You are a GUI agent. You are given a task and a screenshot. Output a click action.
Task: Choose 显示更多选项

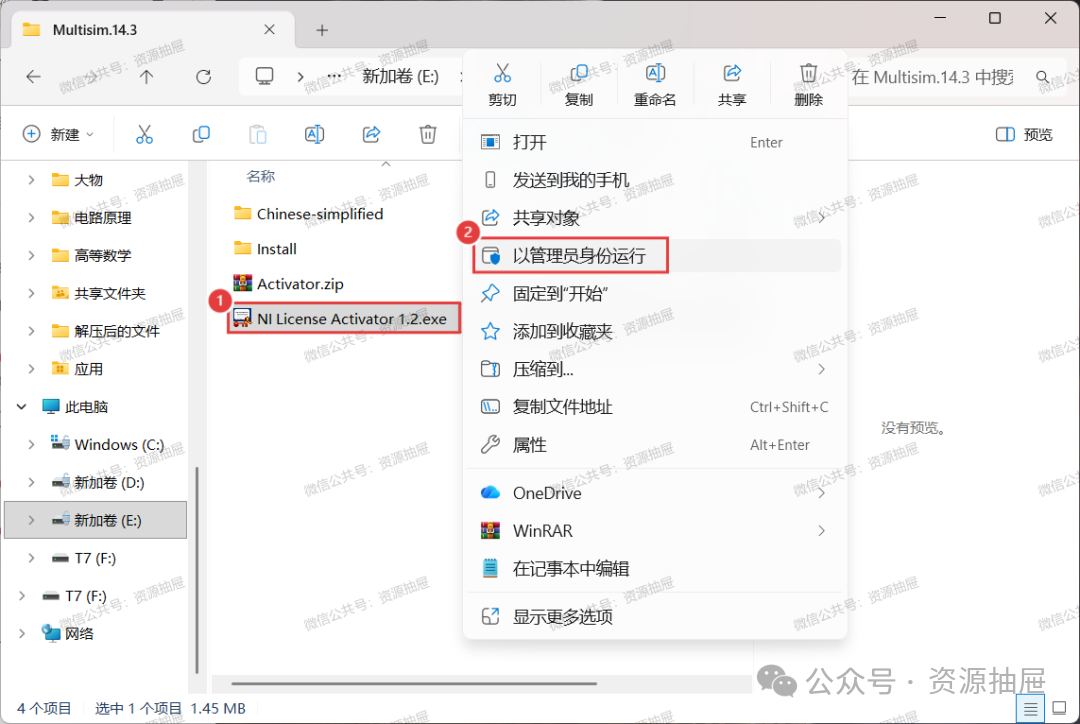655,617
